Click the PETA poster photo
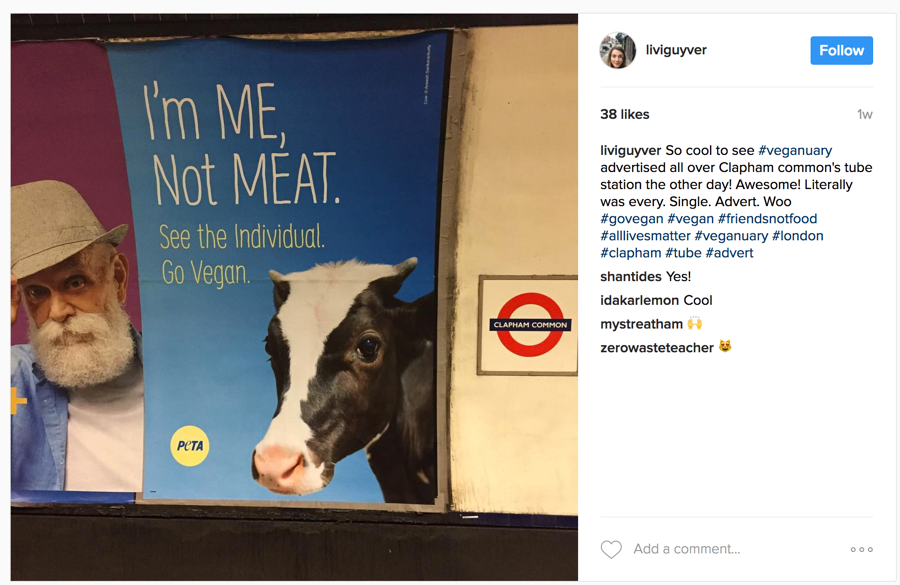 pos(294,290)
